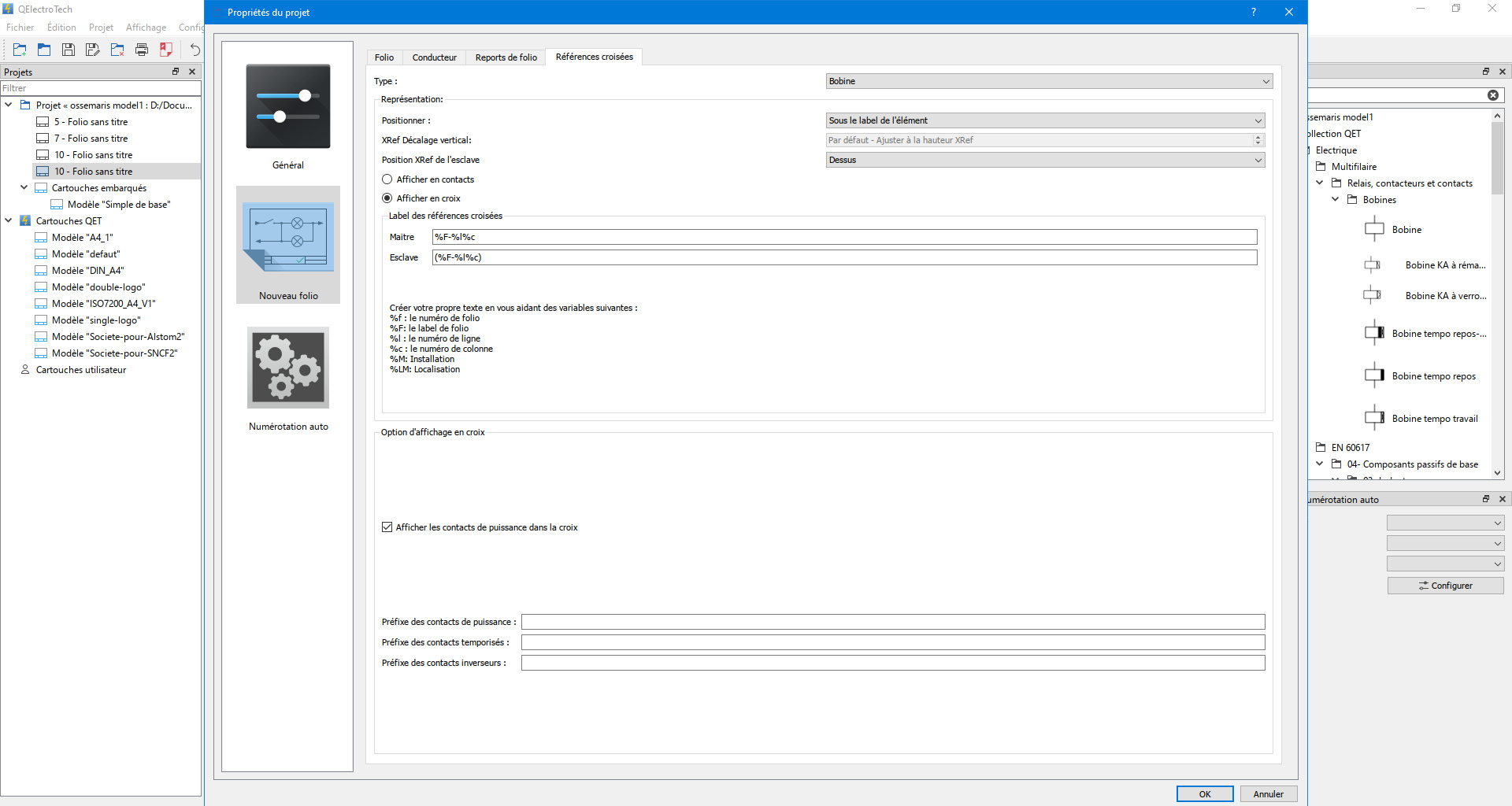The height and width of the screenshot is (806, 1512).
Task: Collapse the 04- Composants passifs de base folder
Action: [1320, 464]
